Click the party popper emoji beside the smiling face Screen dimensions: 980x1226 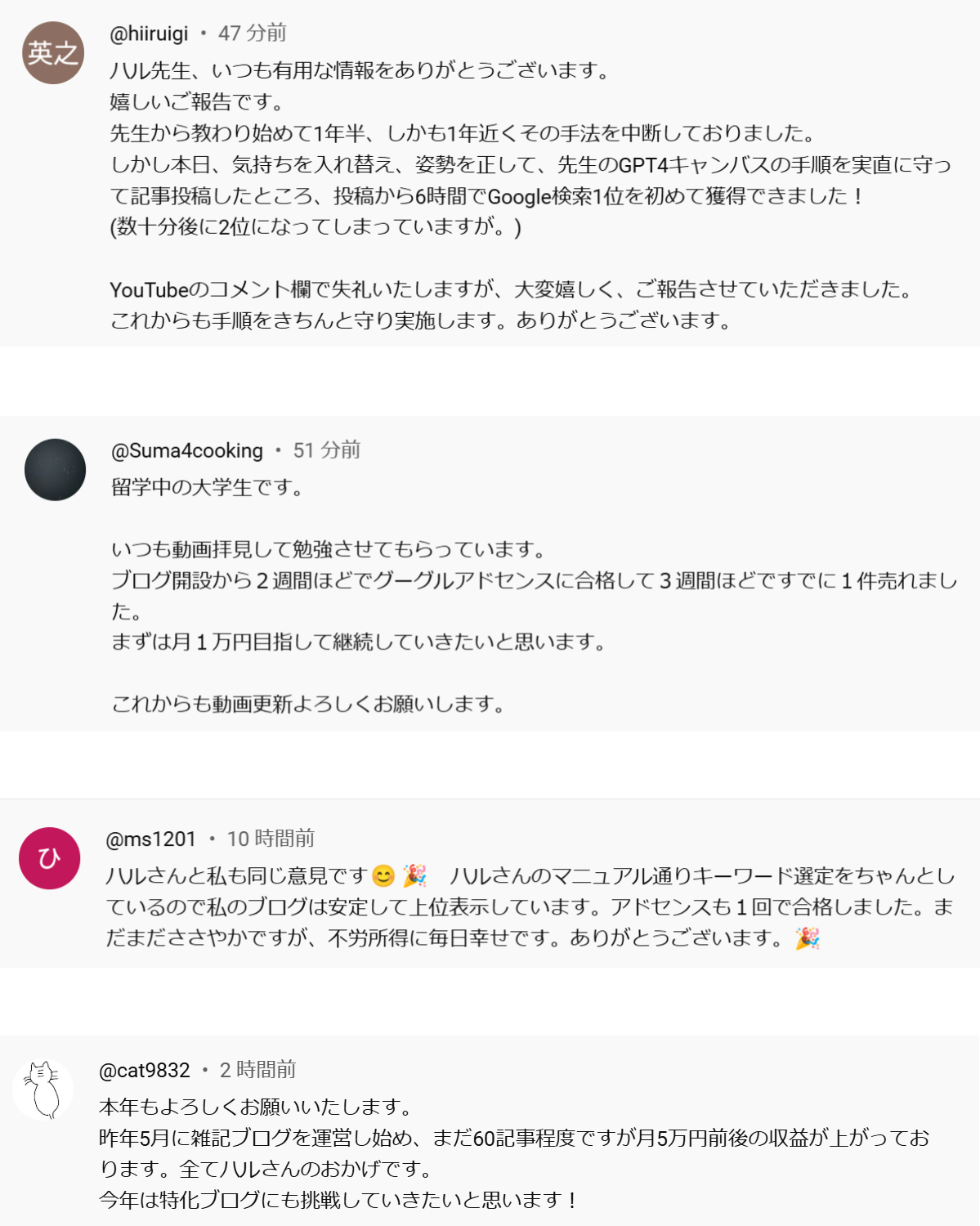pyautogui.click(x=415, y=876)
